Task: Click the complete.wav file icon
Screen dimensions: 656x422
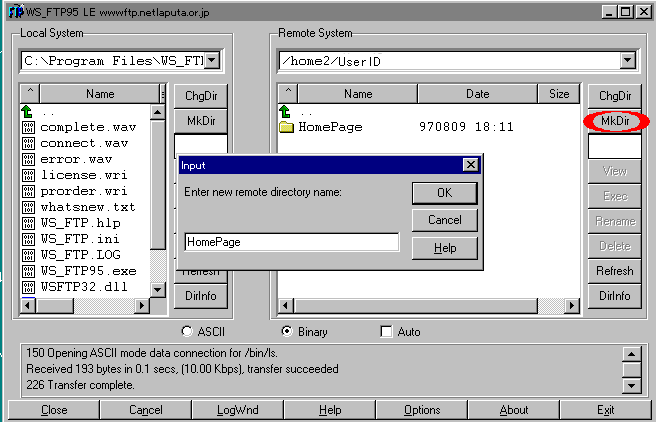Action: click(28, 127)
